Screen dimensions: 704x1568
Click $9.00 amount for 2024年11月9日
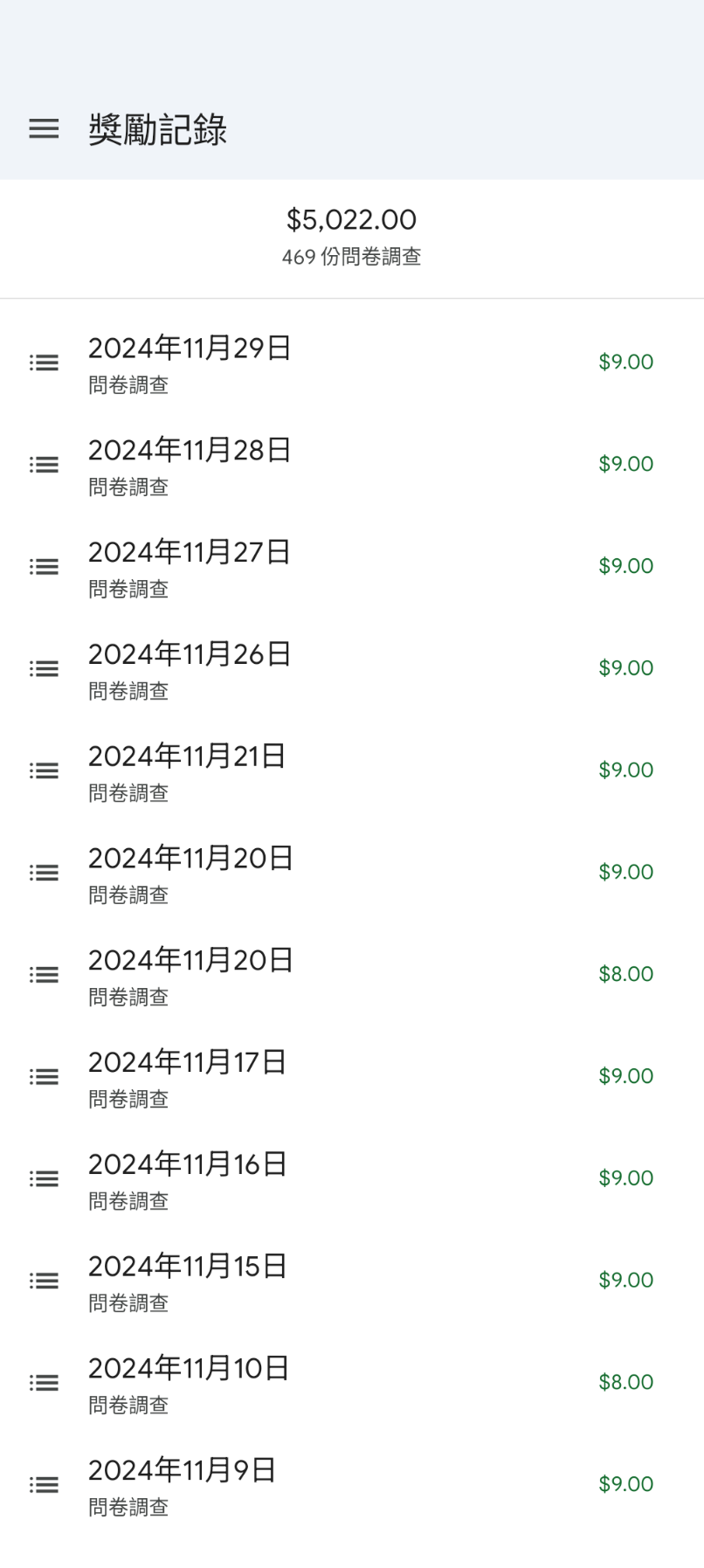pos(625,1484)
